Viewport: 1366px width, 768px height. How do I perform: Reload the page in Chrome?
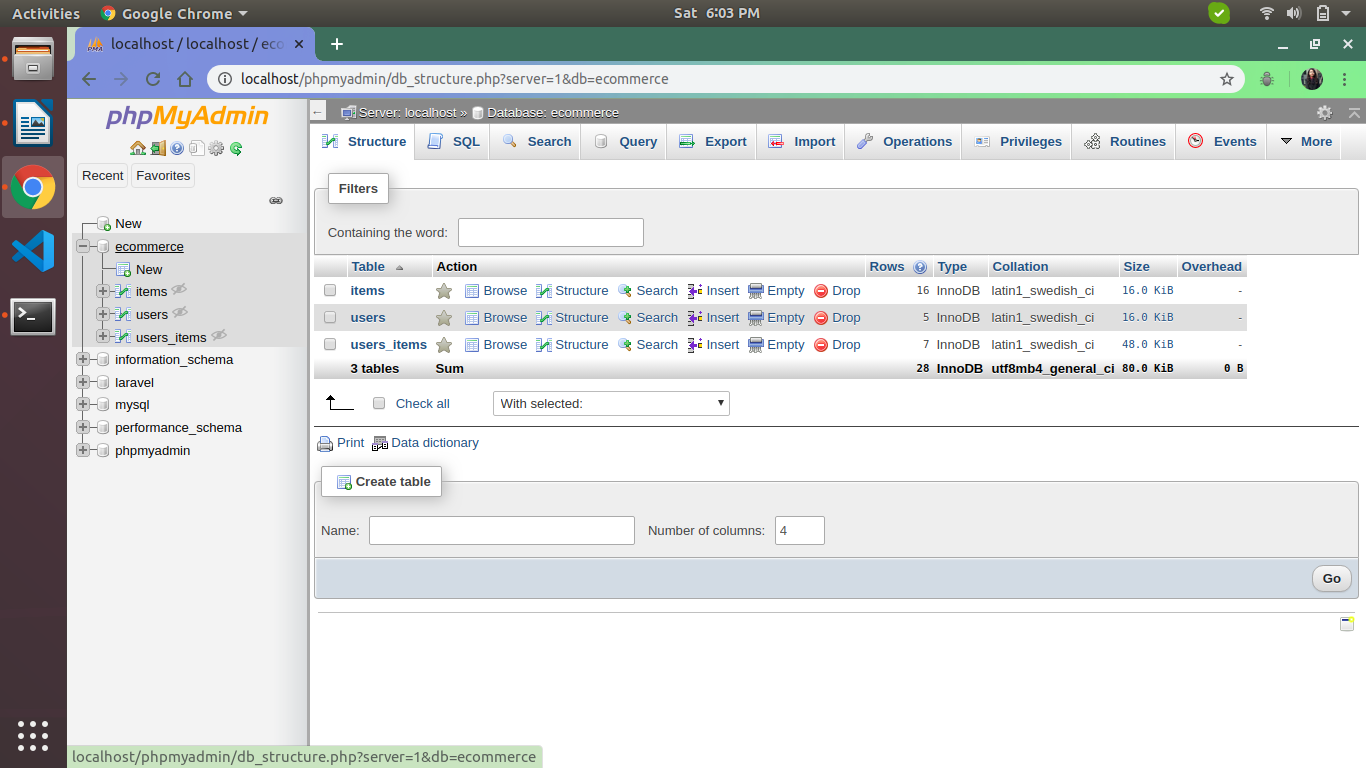point(153,79)
